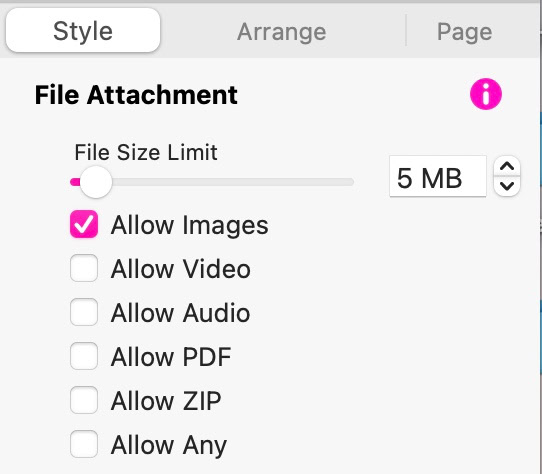Open the Page tab
Image resolution: width=542 pixels, height=474 pixels.
pos(464,31)
